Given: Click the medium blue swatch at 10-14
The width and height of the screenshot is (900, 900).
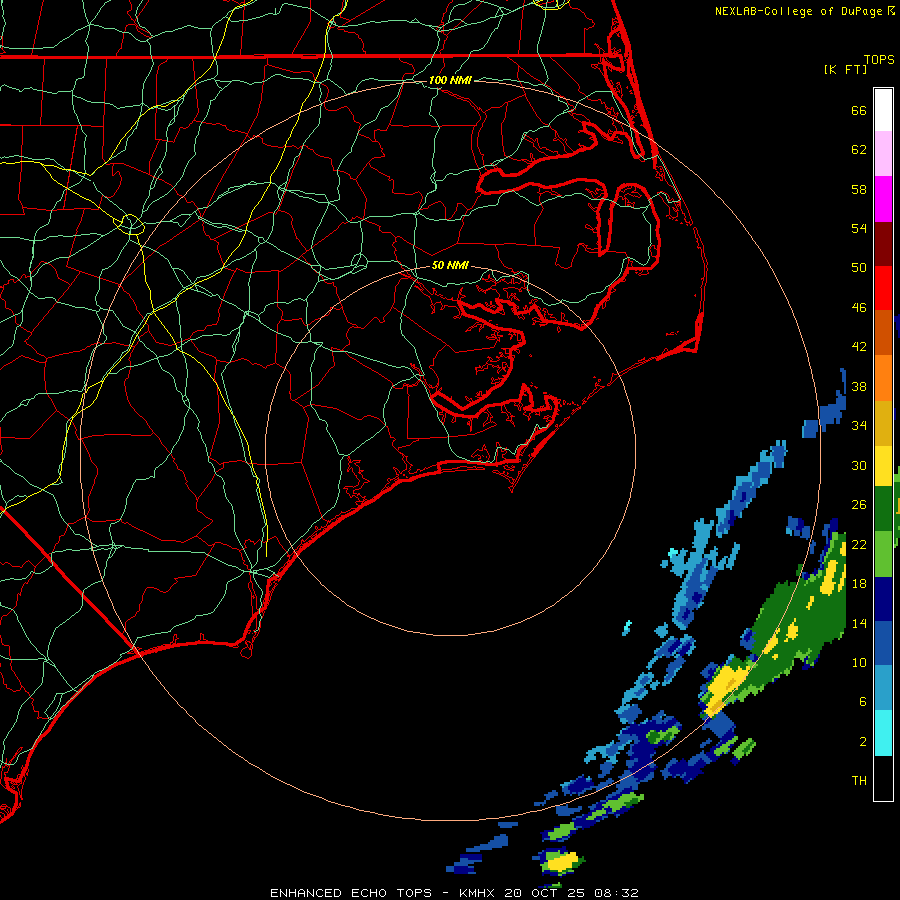Looking at the screenshot, I should 883,643.
